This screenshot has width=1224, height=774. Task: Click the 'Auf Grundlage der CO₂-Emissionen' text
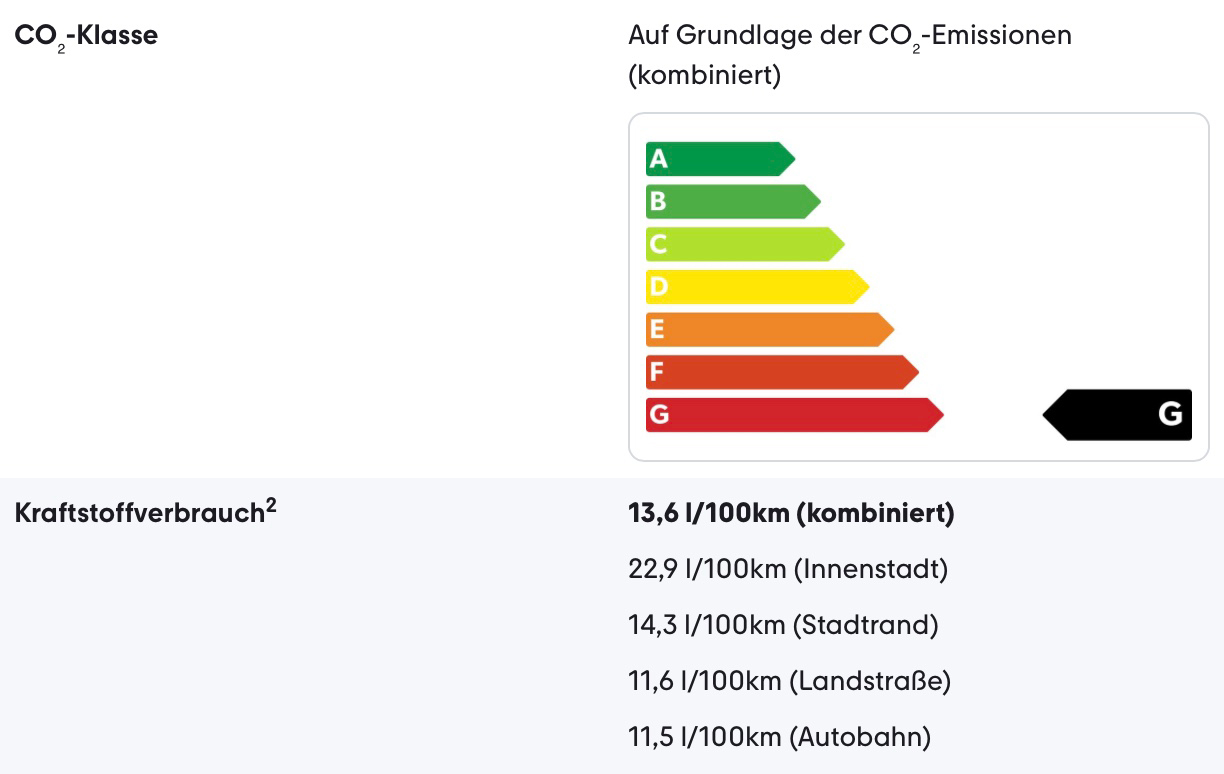849,36
